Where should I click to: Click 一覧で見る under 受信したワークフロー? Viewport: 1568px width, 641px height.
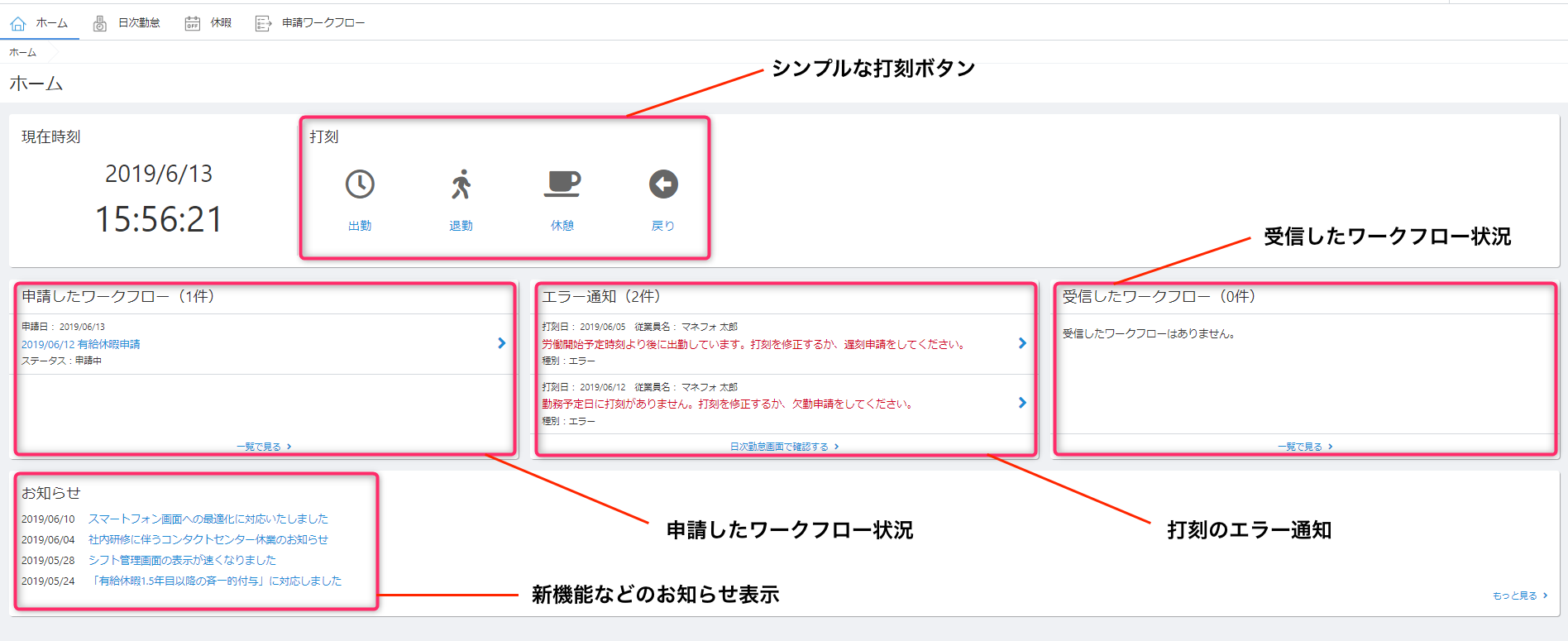(x=1305, y=447)
